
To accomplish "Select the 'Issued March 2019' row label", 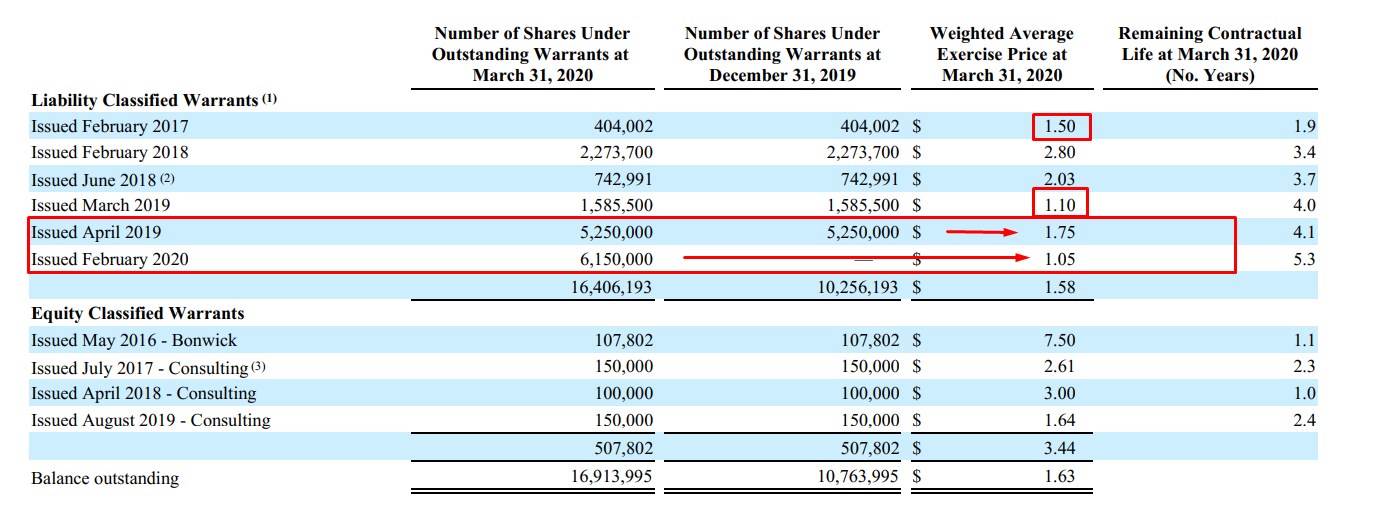I will [100, 205].
